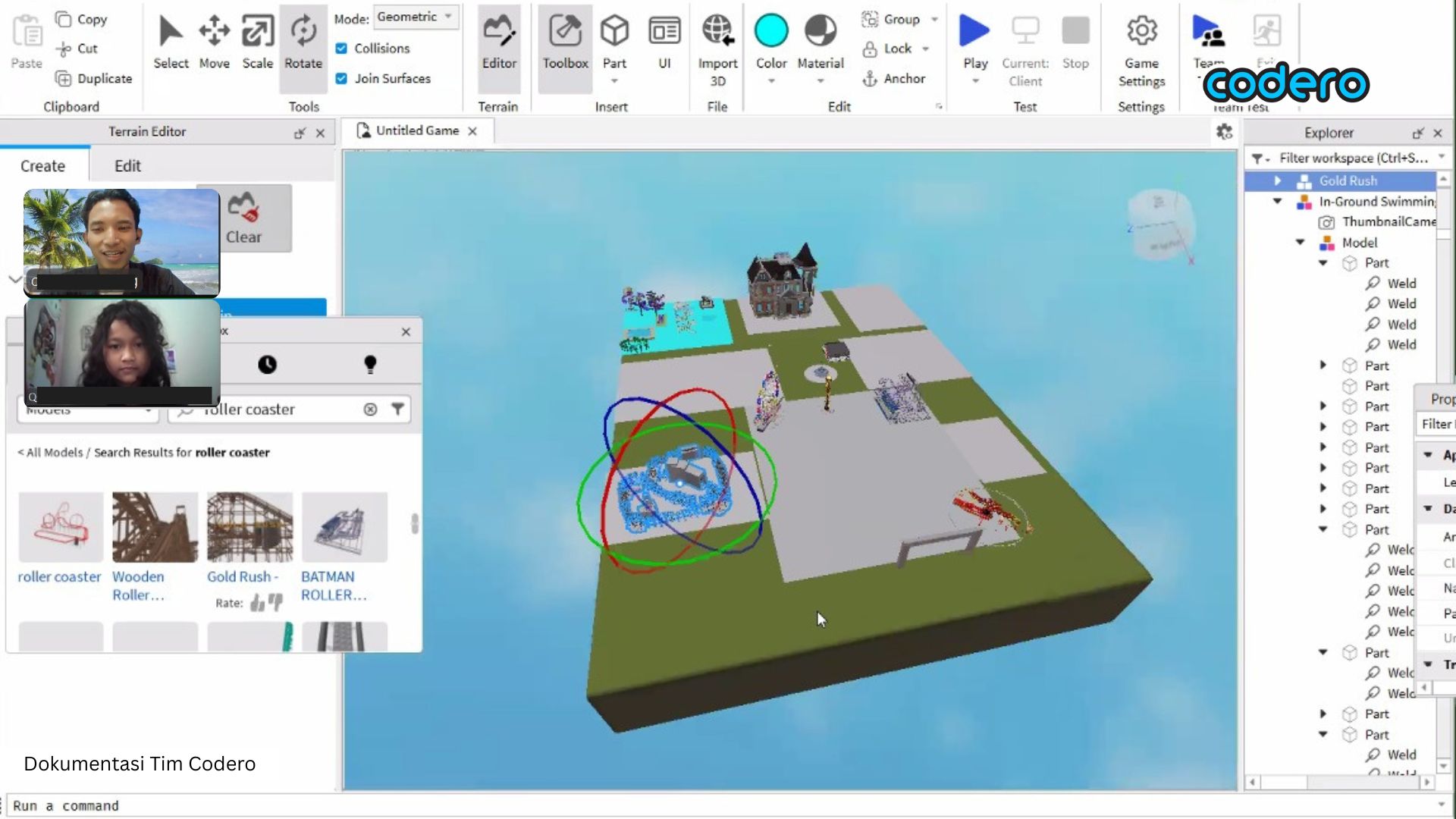The width and height of the screenshot is (1456, 819).
Task: Open Import 3D
Action: coord(717,50)
